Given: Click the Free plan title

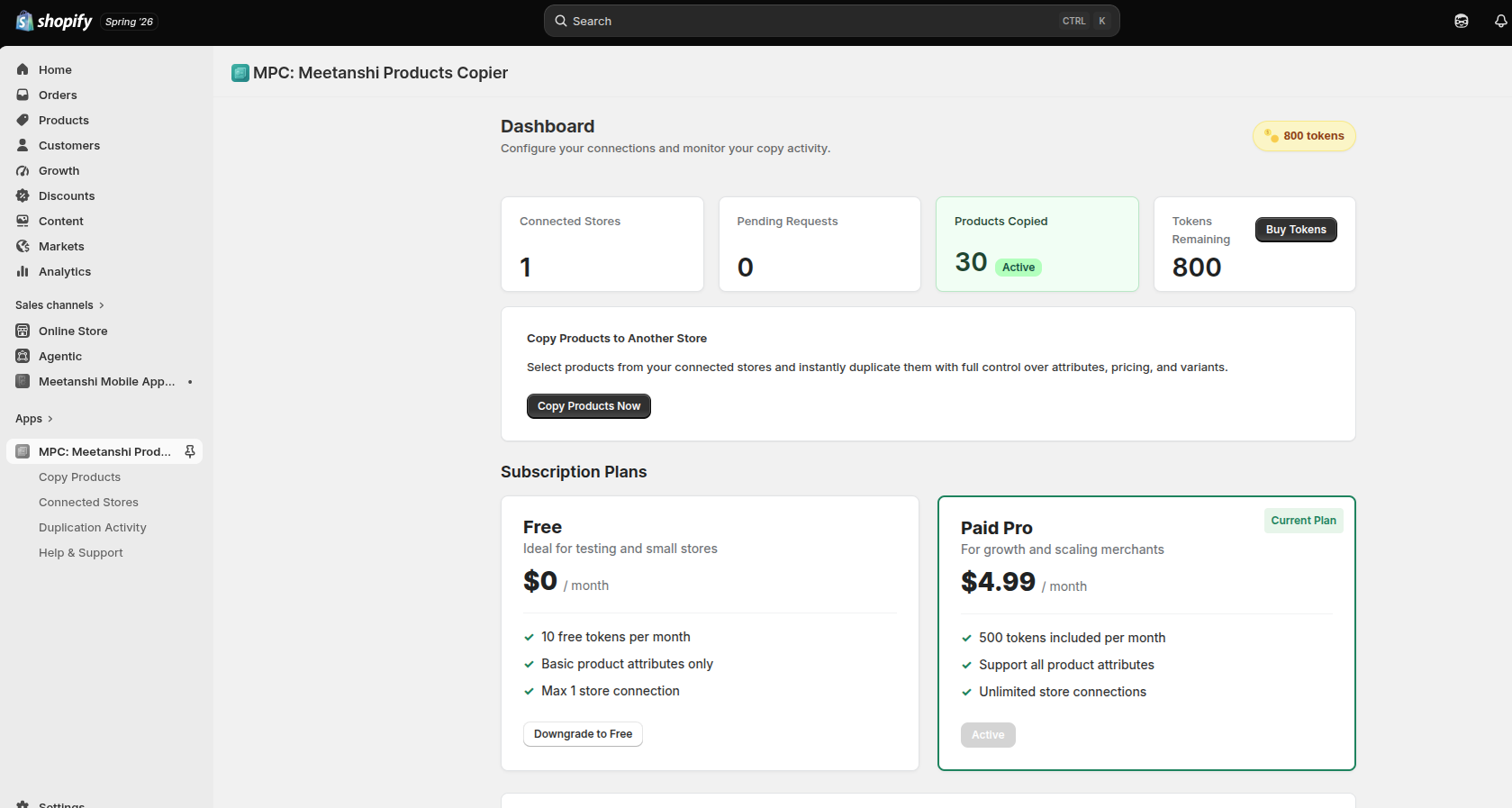Looking at the screenshot, I should click(x=542, y=527).
